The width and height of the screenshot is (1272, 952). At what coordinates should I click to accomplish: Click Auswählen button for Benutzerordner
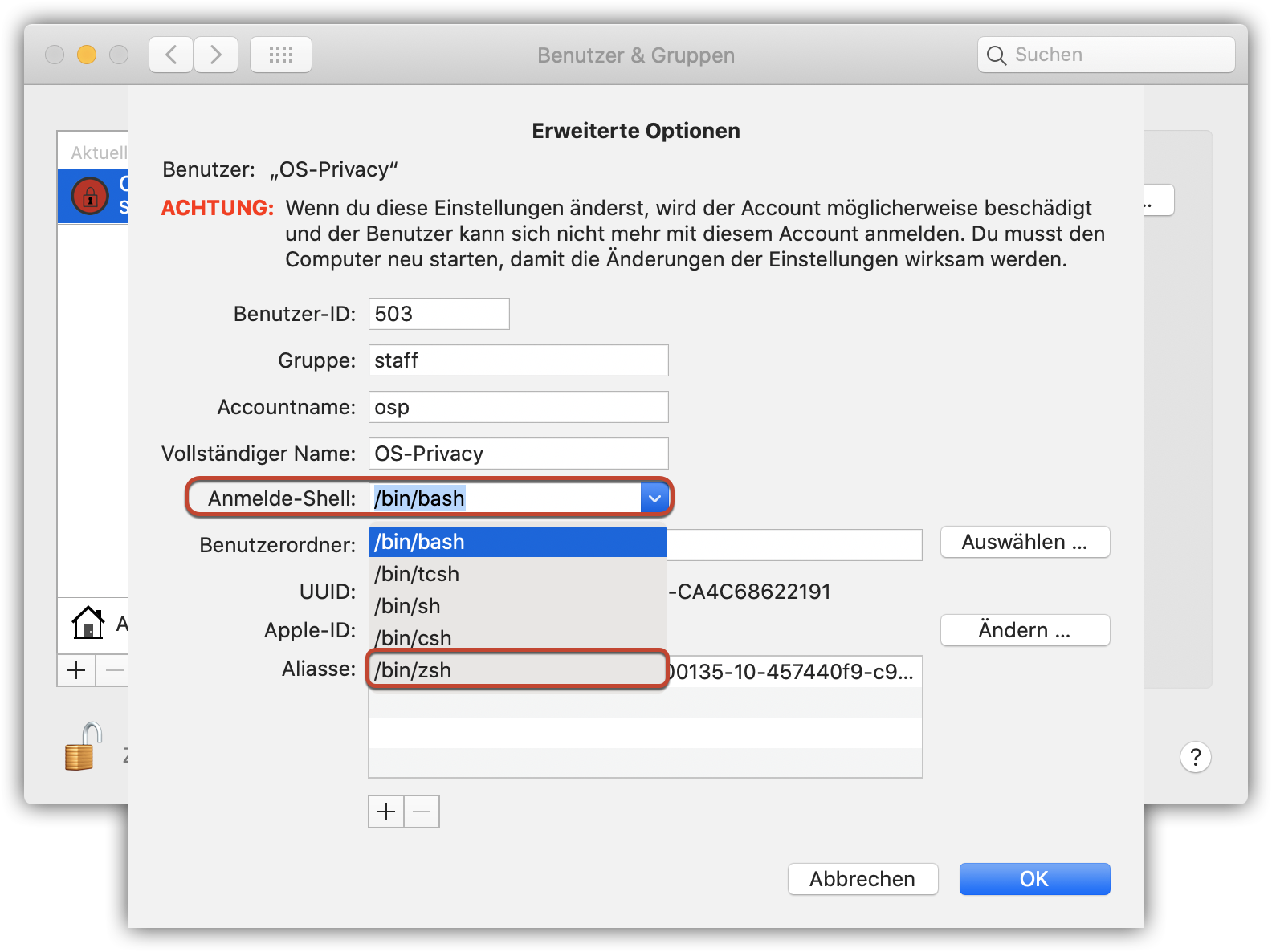1025,542
